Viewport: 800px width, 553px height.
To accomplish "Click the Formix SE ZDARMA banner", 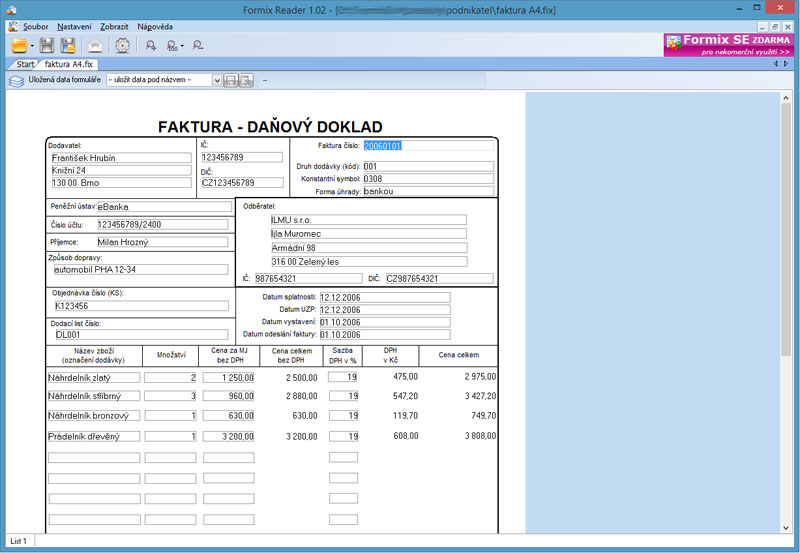I will [728, 44].
